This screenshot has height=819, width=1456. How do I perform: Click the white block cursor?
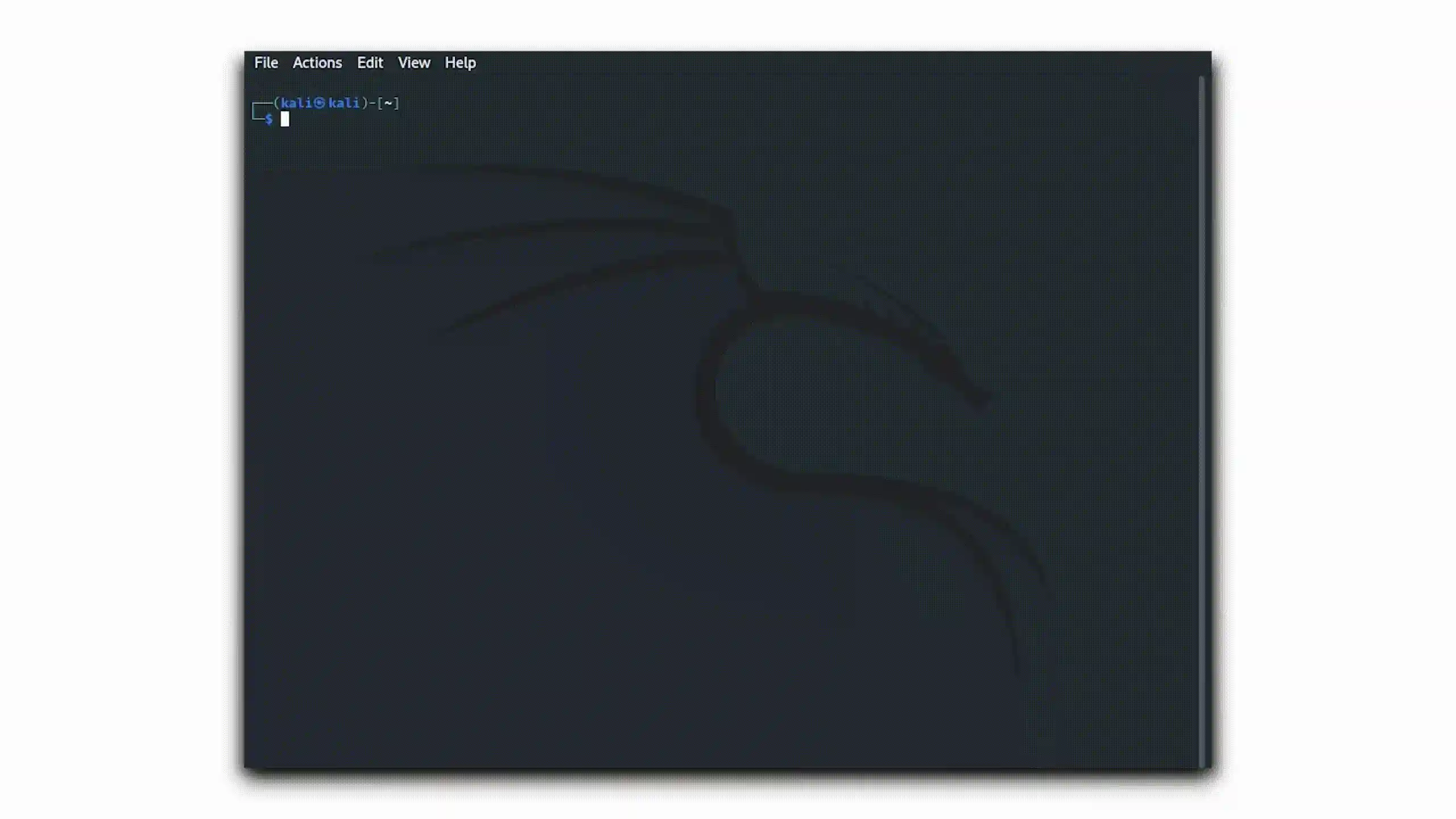click(285, 119)
